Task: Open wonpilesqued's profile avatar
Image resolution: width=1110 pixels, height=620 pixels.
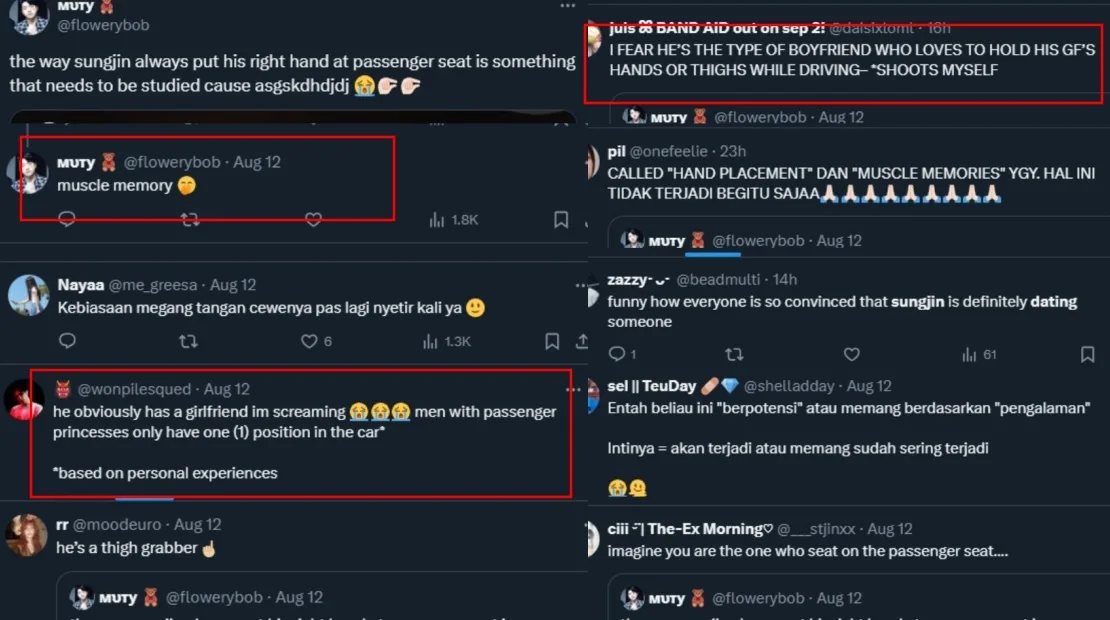Action: 24,400
